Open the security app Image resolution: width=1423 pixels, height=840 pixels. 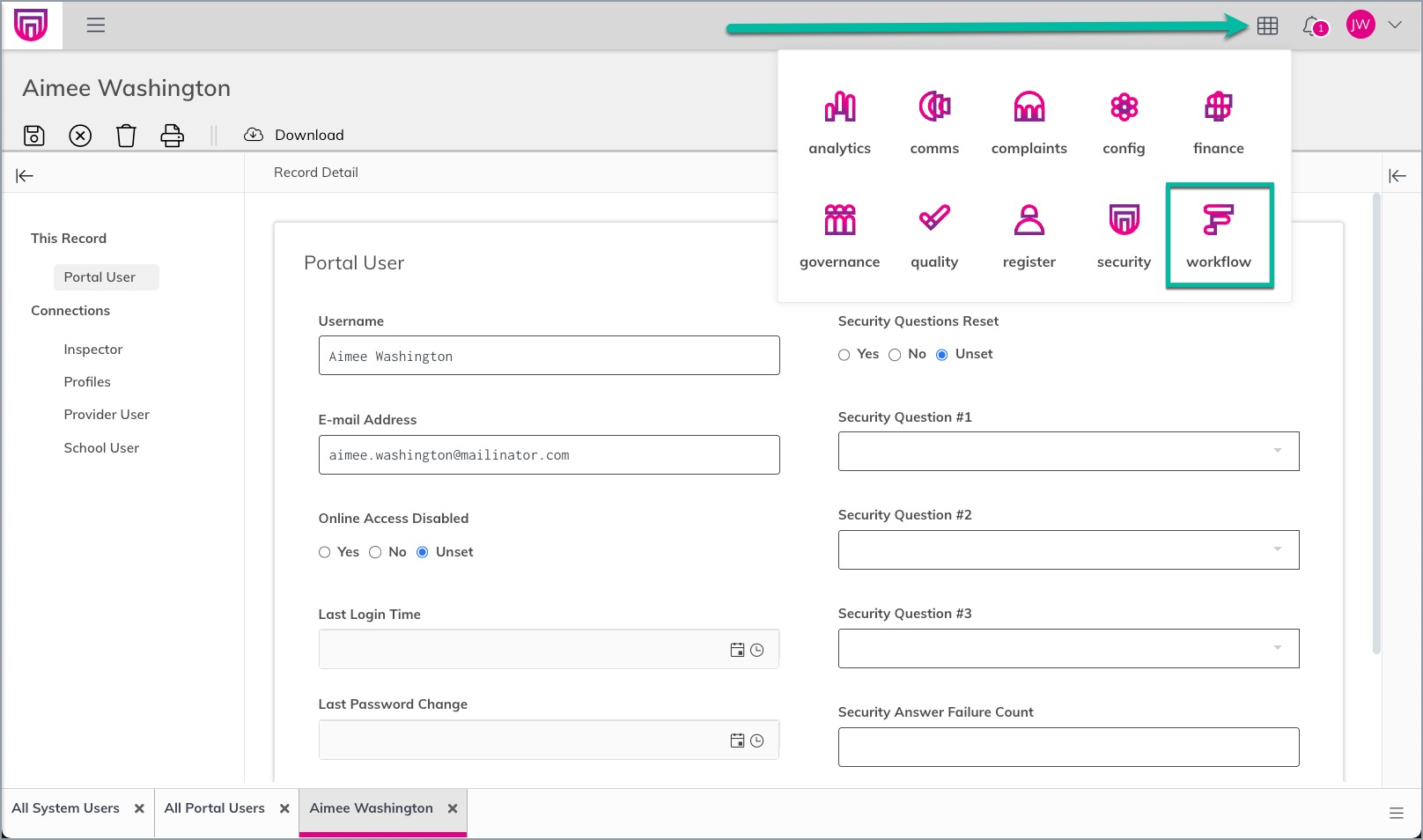pos(1124,236)
